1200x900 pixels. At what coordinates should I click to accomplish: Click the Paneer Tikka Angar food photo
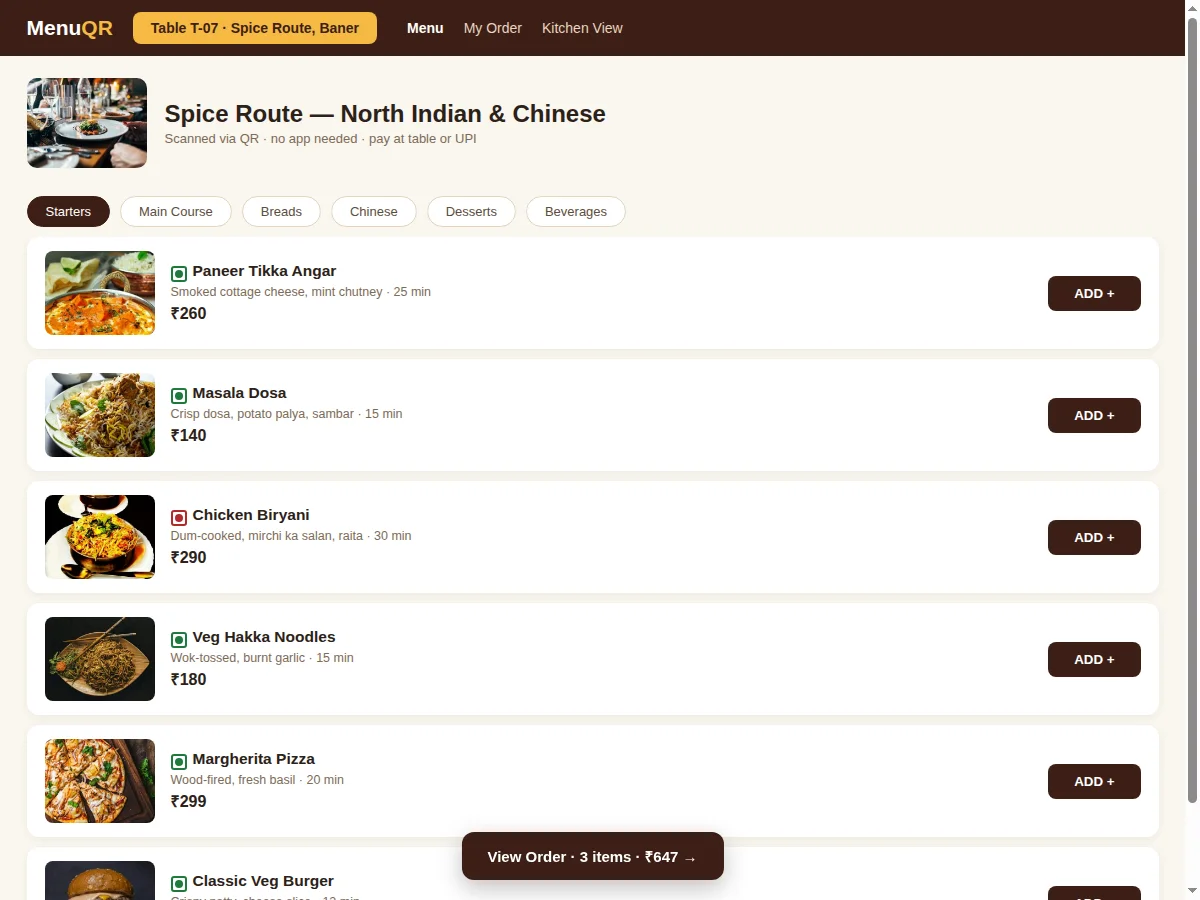tap(100, 293)
